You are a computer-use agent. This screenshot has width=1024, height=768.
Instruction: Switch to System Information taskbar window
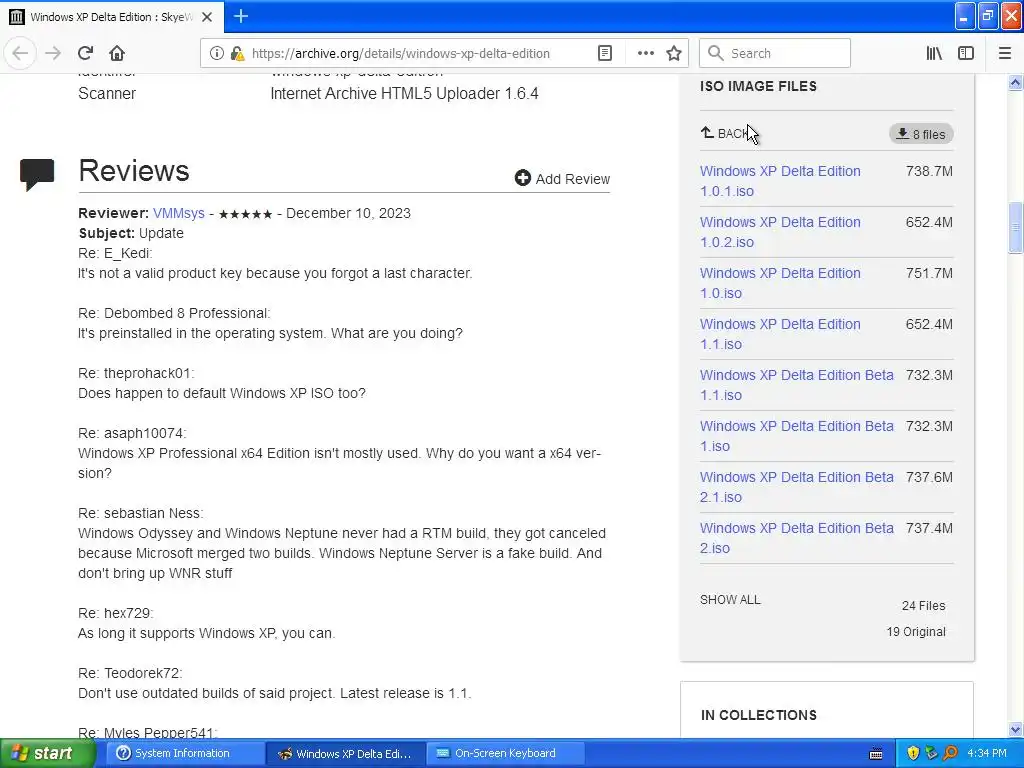[183, 753]
